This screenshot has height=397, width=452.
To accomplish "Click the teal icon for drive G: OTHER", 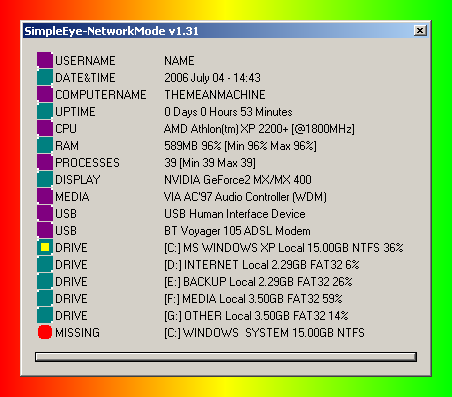I will pyautogui.click(x=45, y=315).
